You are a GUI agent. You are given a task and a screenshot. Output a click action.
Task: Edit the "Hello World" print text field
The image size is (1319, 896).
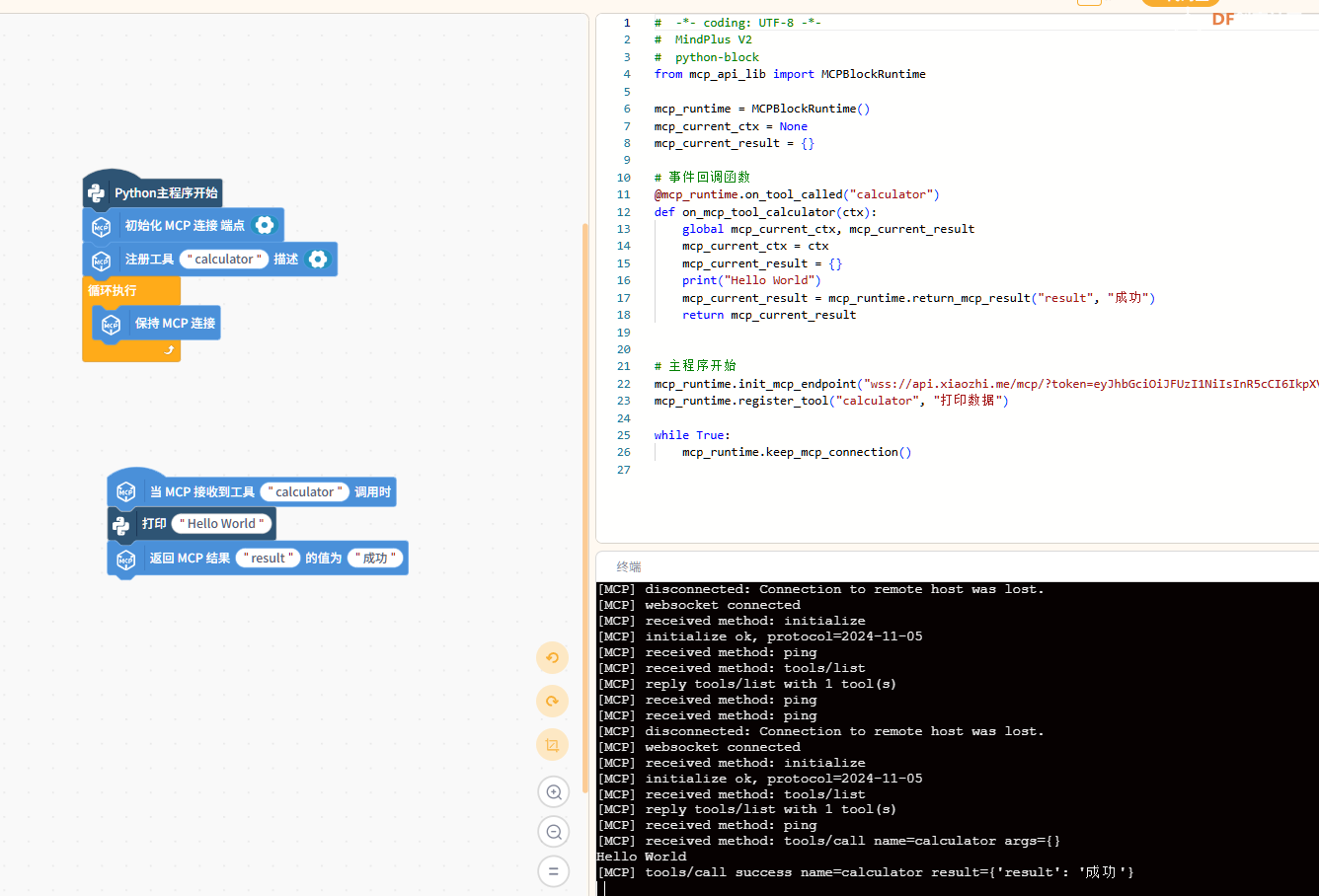click(221, 524)
